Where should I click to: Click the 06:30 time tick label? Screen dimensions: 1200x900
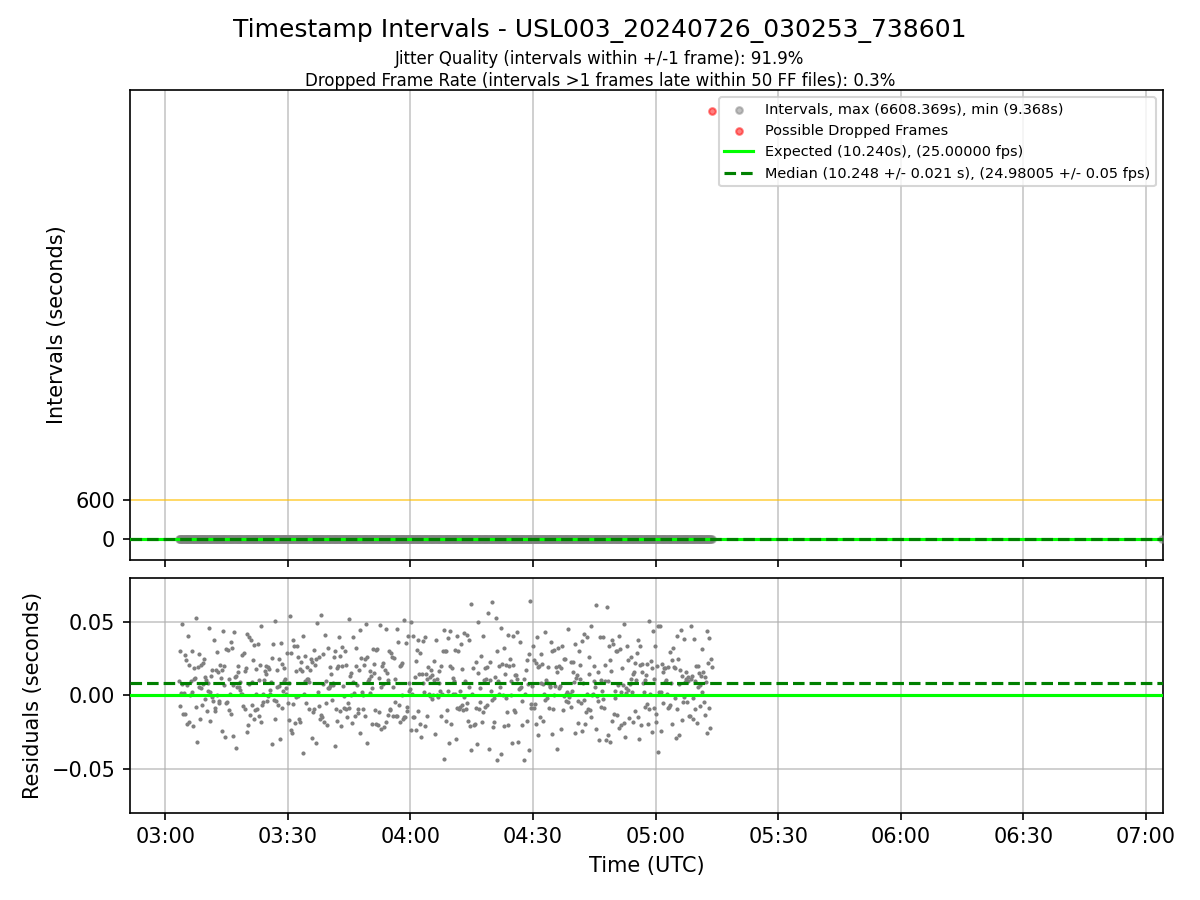coord(1023,835)
